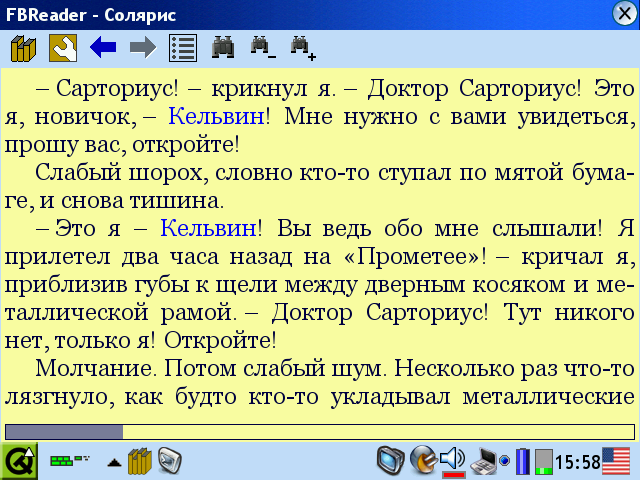This screenshot has width=640, height=480.
Task: Click the title text 'FBReader - Солярис'
Action: pos(91,15)
